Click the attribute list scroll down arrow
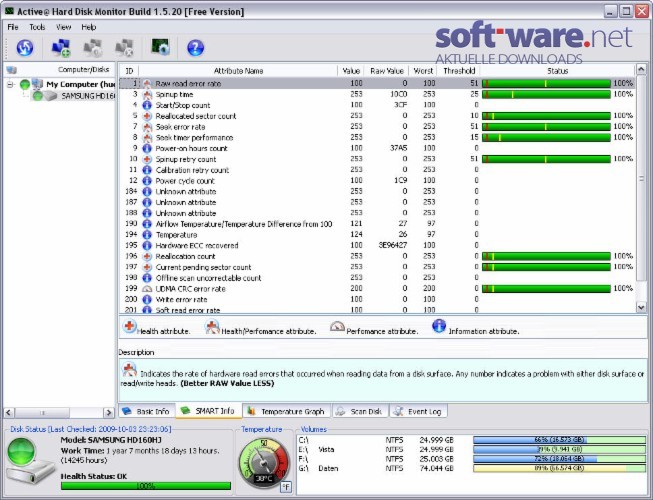653x500 pixels. point(641,307)
